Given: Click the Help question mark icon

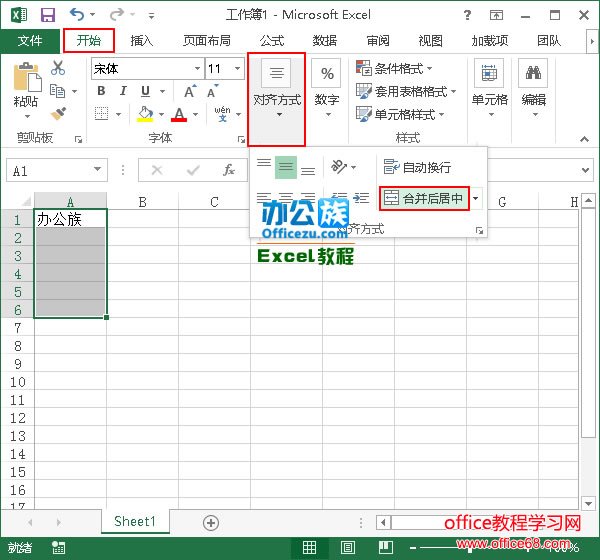Looking at the screenshot, I should click(x=467, y=15).
